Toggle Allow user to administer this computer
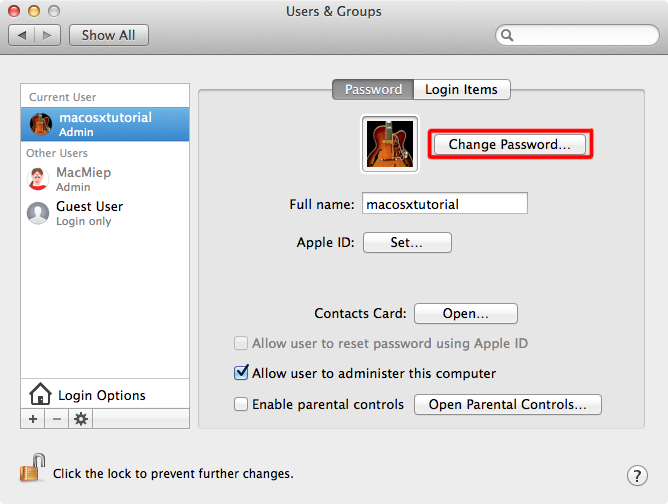 [241, 373]
